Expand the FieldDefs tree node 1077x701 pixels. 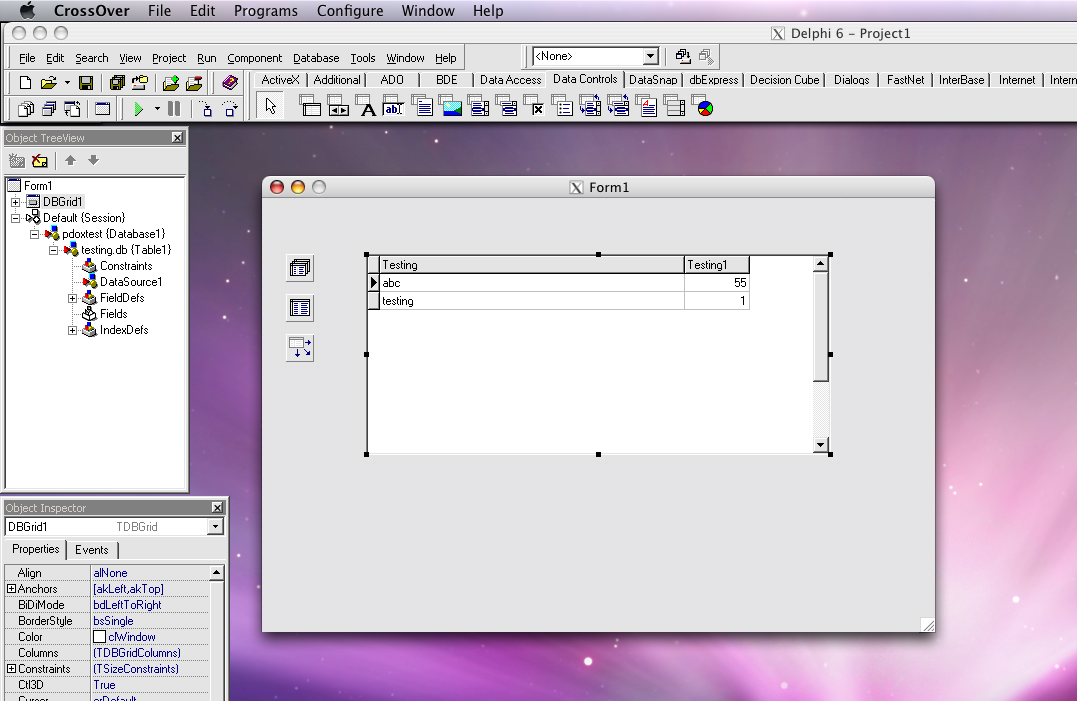tap(73, 298)
